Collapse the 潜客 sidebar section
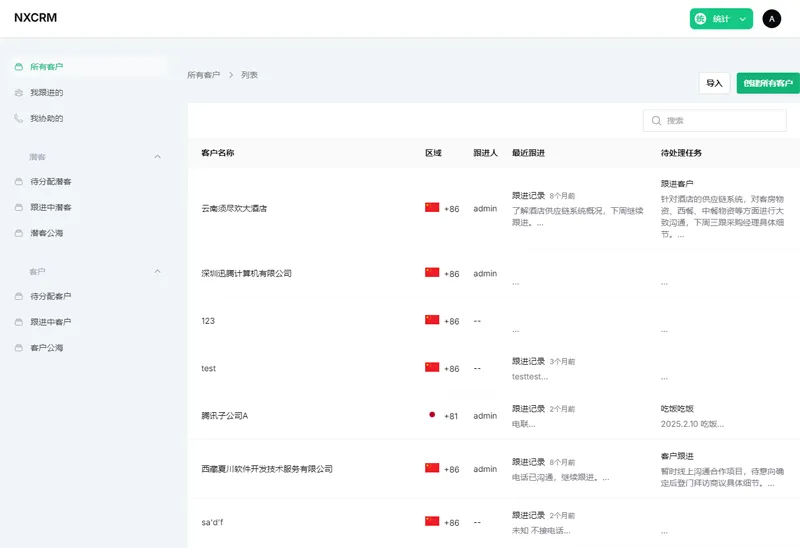Screen dimensions: 800x548 pos(157,157)
